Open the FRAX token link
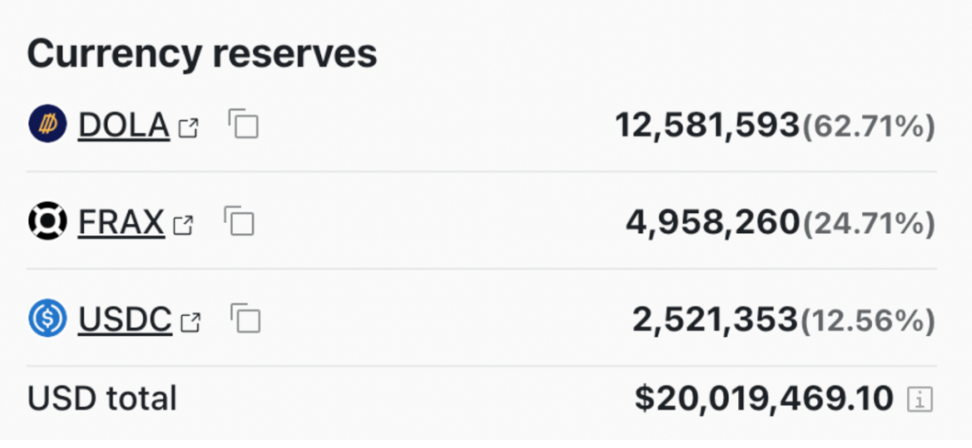 tap(121, 222)
